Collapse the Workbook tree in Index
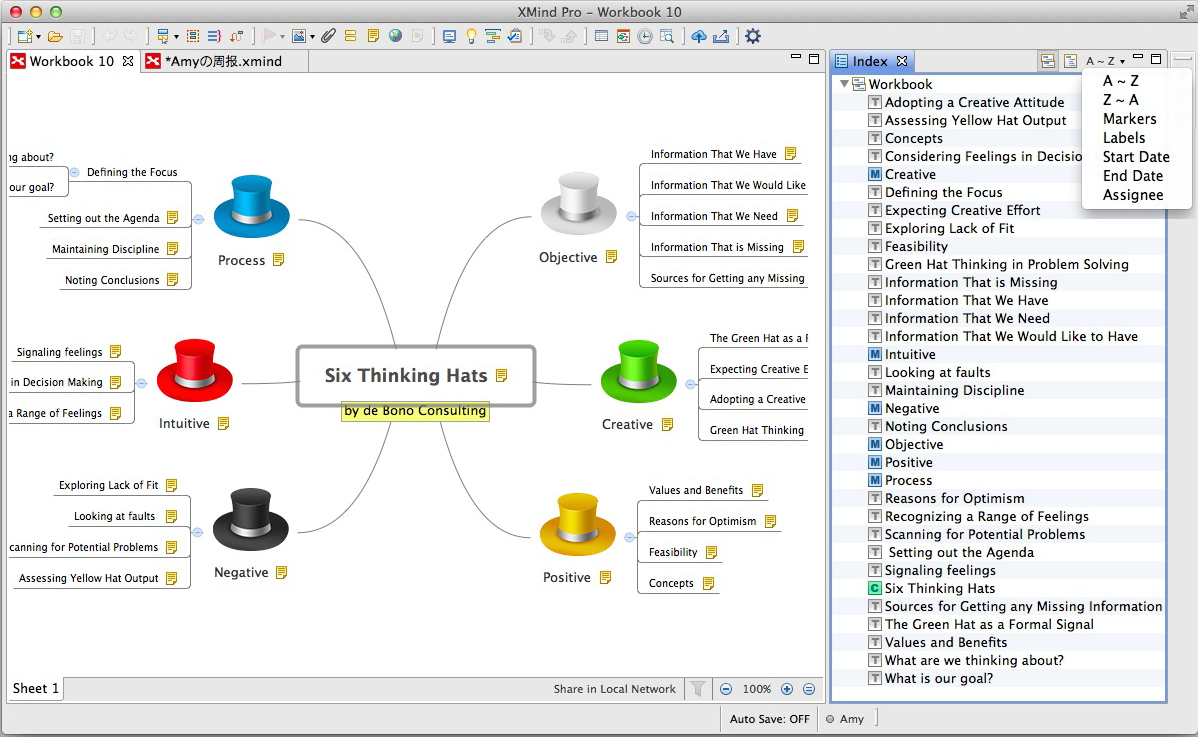 pos(844,83)
